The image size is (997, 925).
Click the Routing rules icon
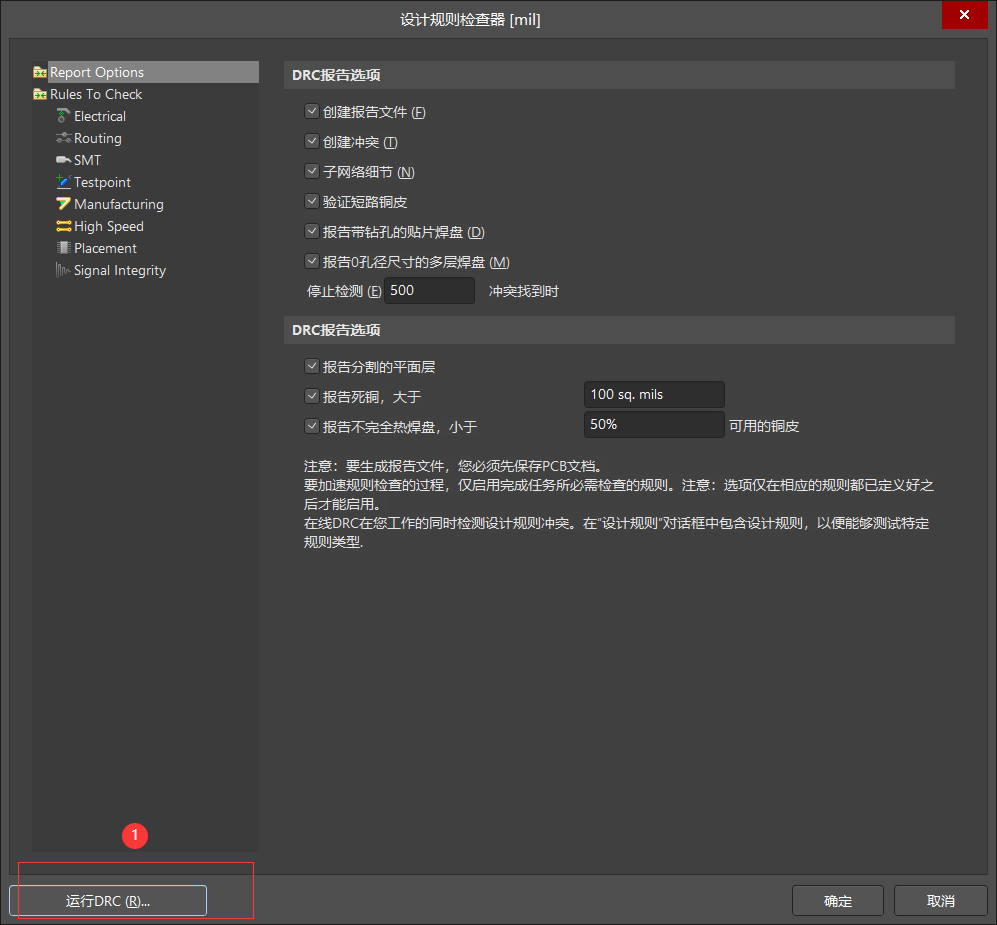63,138
